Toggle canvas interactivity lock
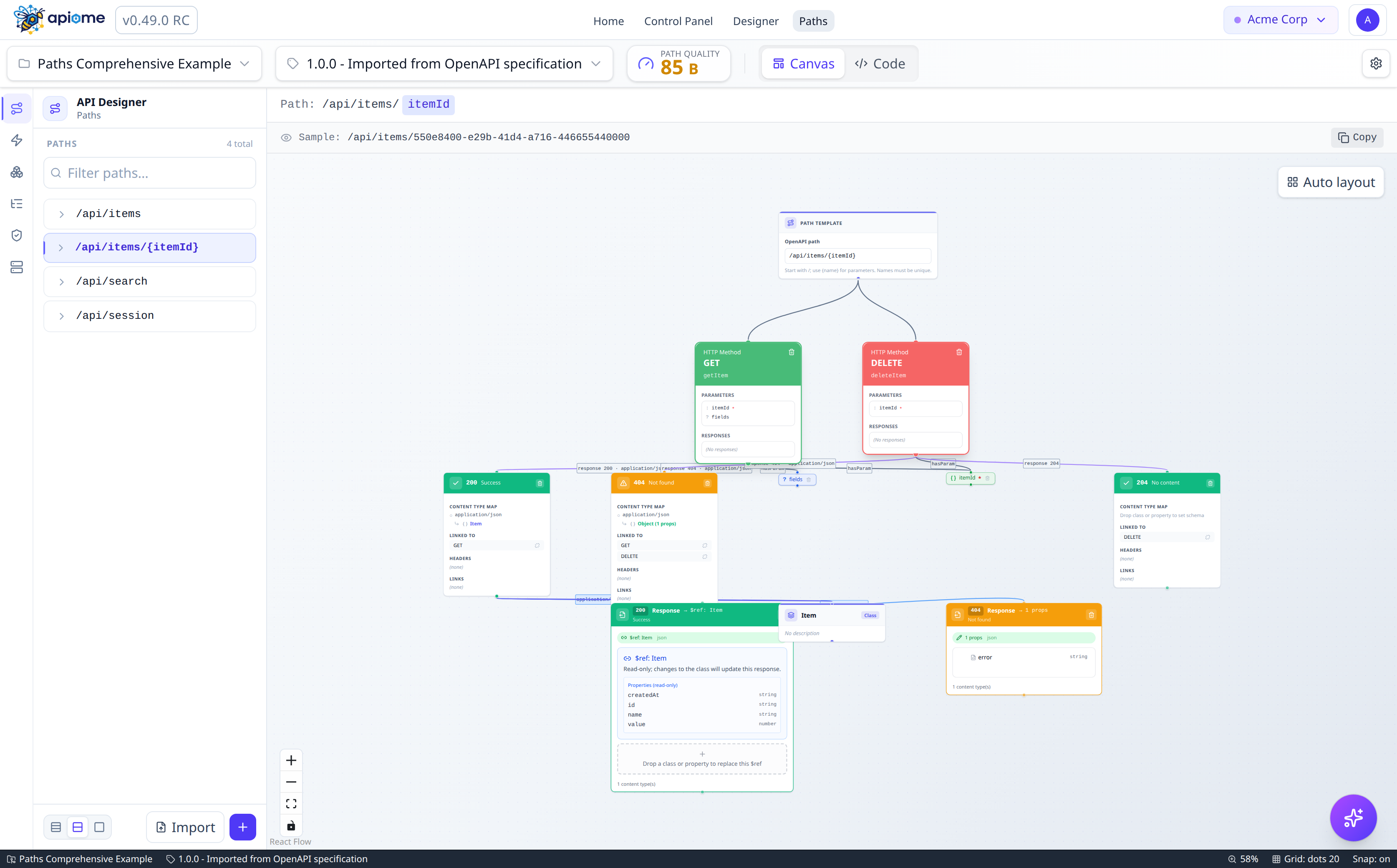This screenshot has height=868, width=1397. pyautogui.click(x=291, y=825)
